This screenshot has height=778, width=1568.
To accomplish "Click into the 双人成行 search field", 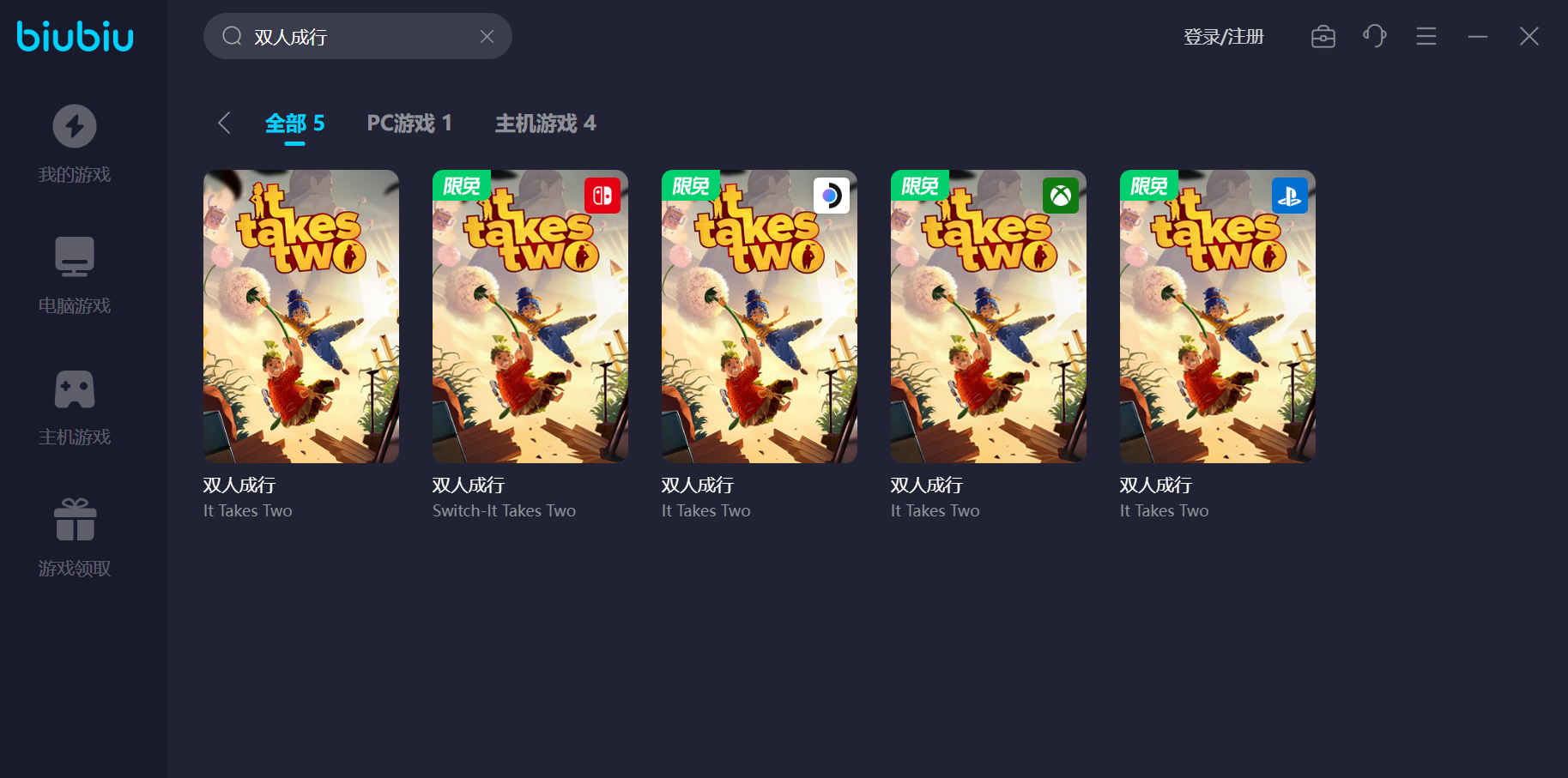I will pyautogui.click(x=358, y=36).
